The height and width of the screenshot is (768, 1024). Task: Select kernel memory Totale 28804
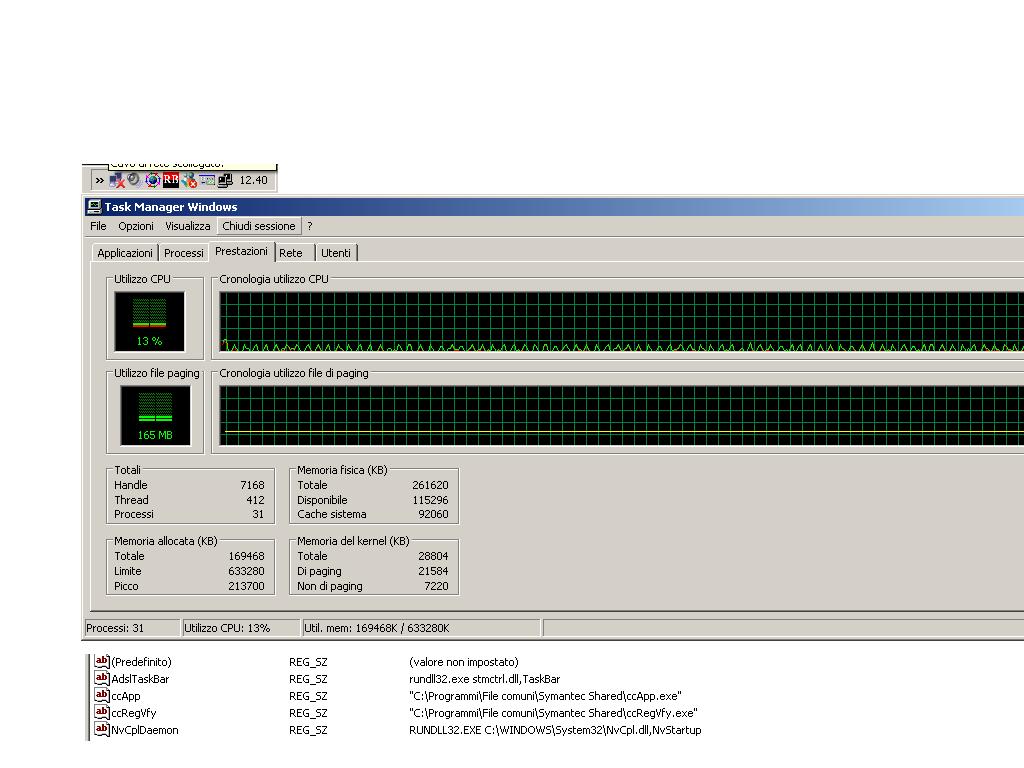click(434, 556)
